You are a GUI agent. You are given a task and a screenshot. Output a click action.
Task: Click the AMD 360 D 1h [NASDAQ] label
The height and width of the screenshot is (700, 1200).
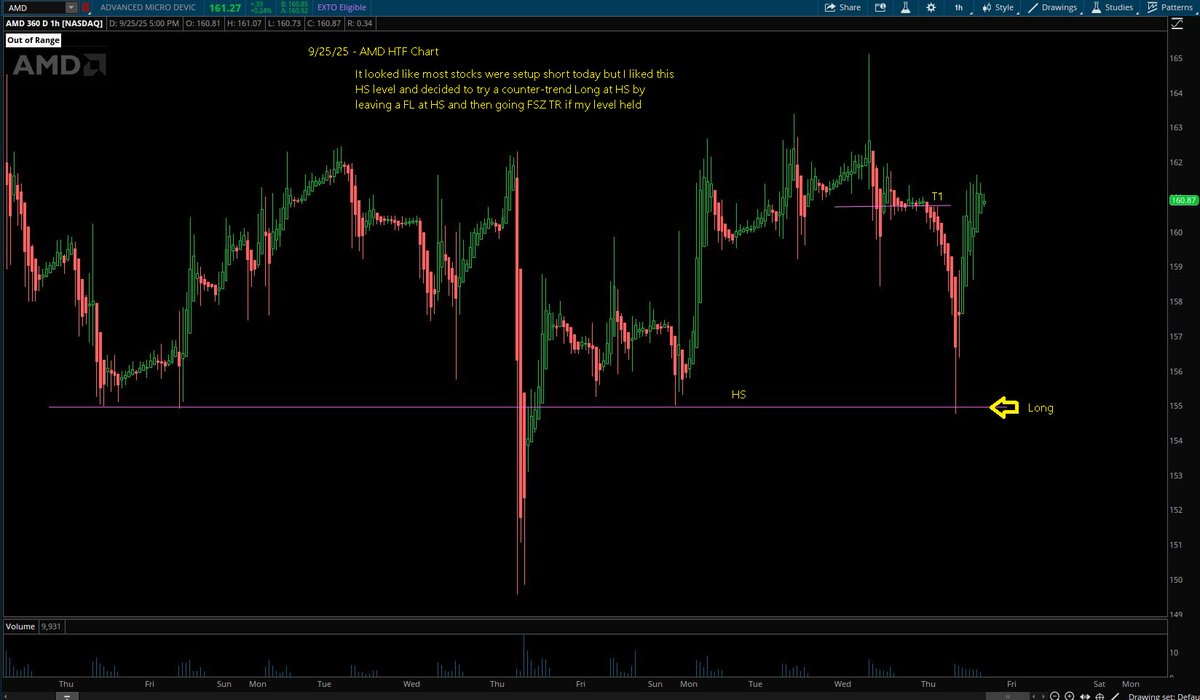point(54,23)
